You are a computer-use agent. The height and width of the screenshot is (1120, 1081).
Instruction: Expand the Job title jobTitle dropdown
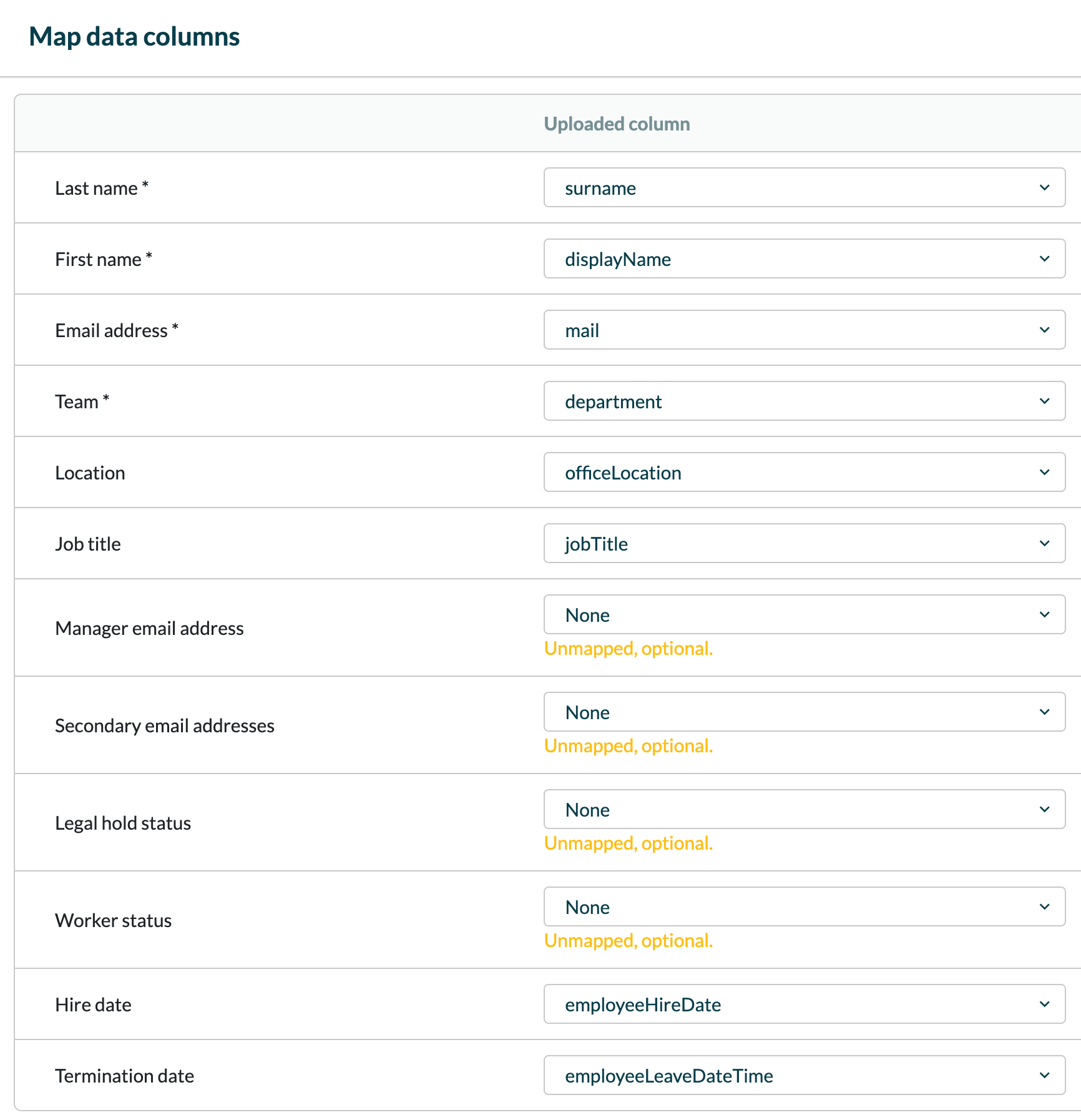point(804,544)
